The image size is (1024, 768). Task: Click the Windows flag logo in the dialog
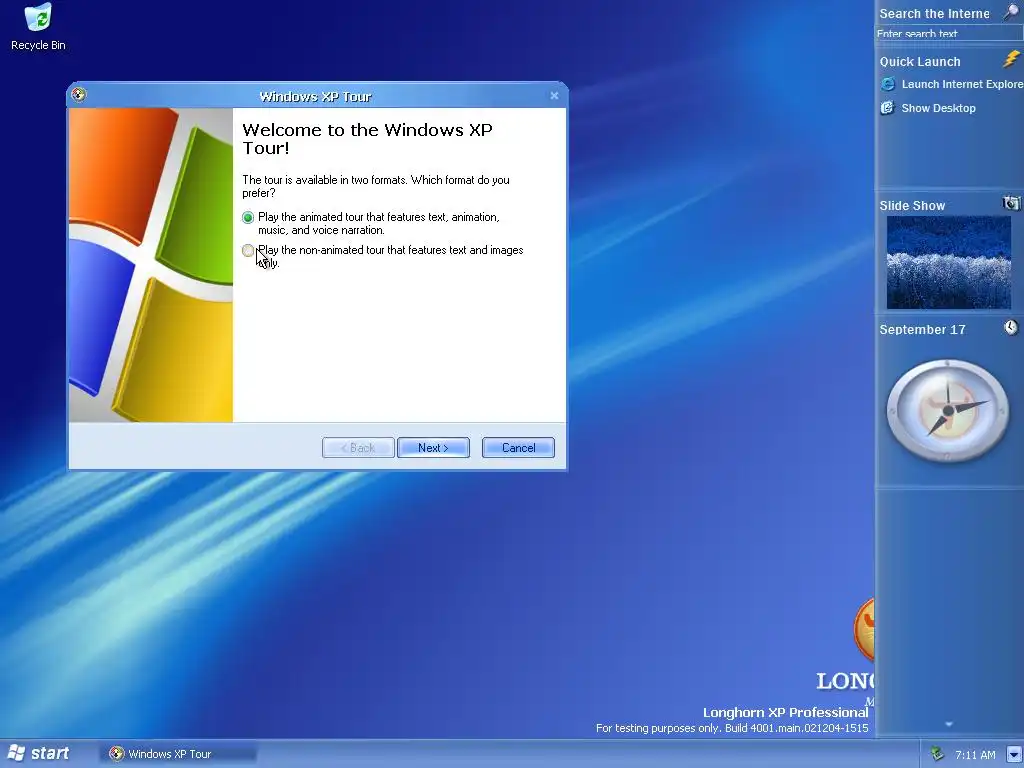(151, 264)
